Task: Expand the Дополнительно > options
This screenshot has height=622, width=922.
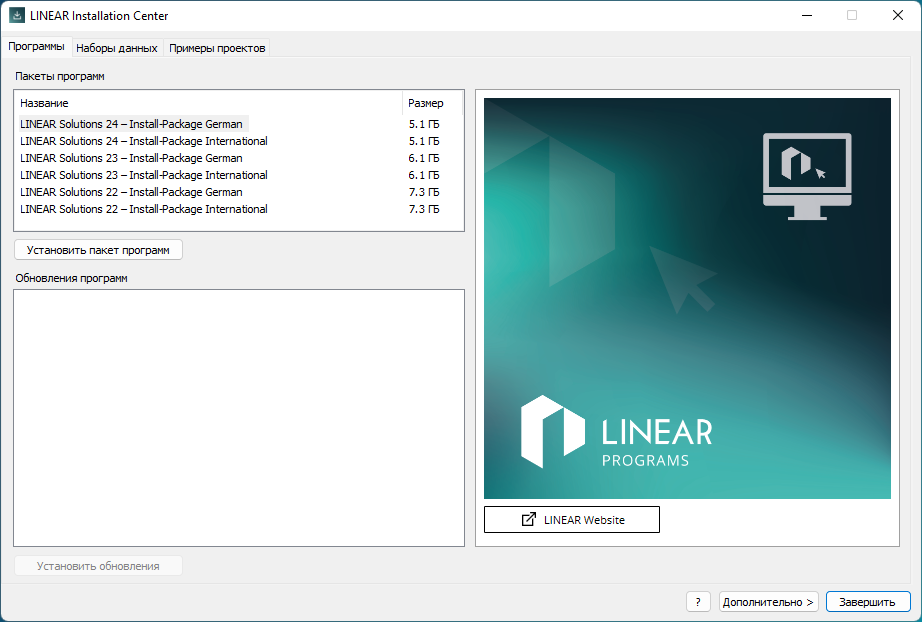Action: click(x=768, y=602)
